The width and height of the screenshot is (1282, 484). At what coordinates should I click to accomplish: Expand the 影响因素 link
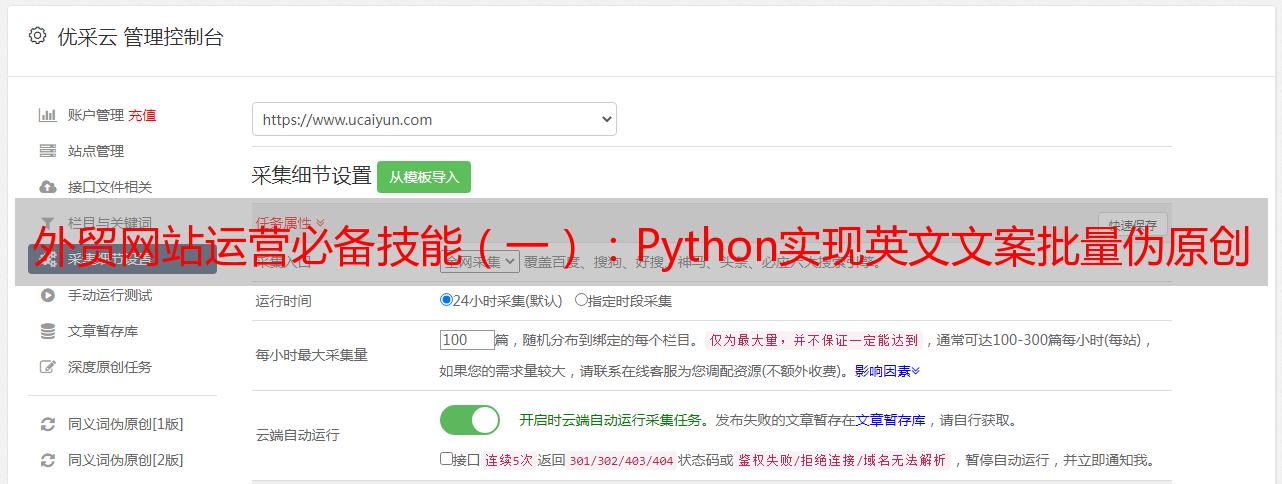point(887,370)
